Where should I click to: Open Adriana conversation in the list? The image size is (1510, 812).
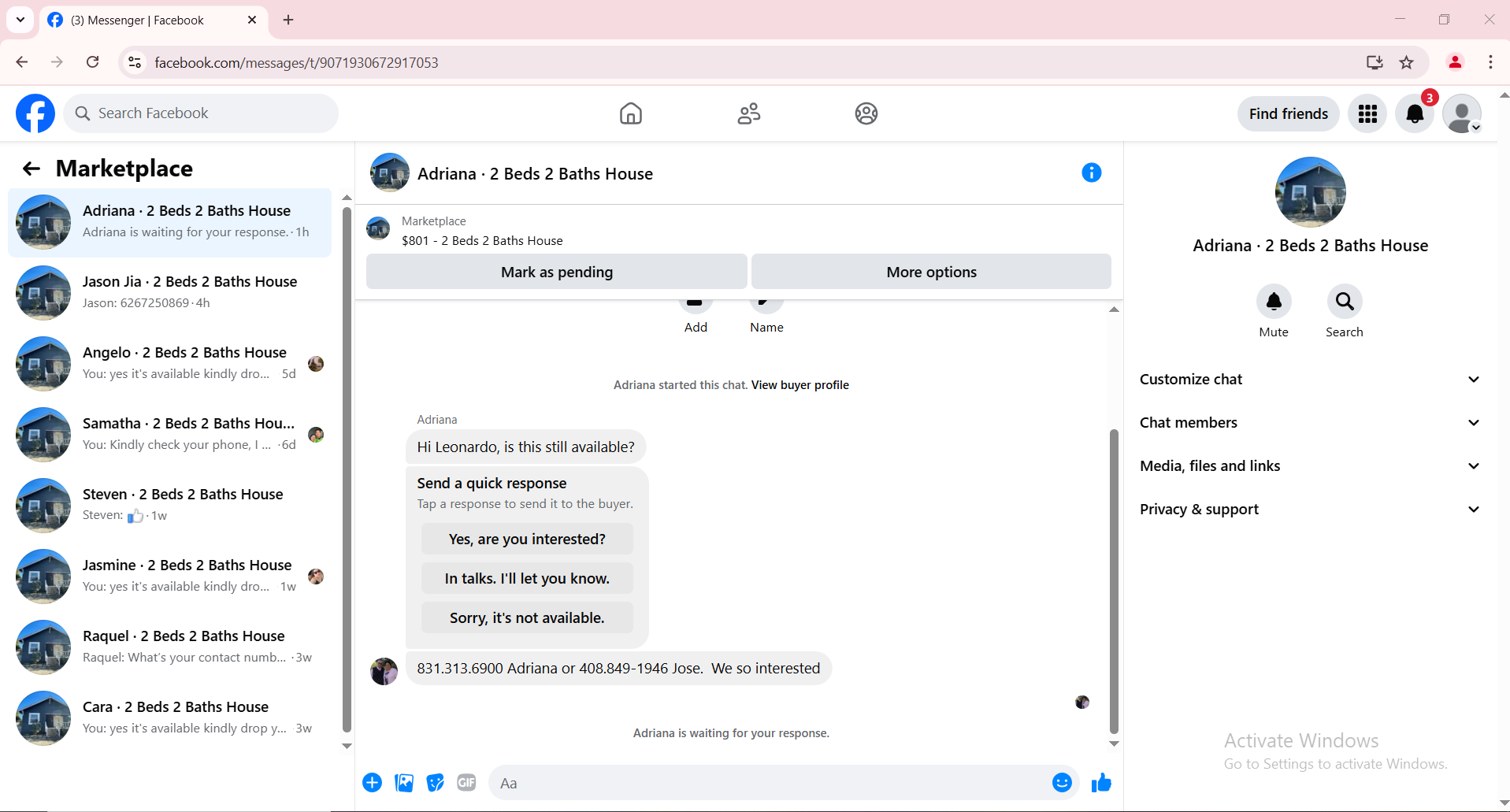tap(169, 222)
